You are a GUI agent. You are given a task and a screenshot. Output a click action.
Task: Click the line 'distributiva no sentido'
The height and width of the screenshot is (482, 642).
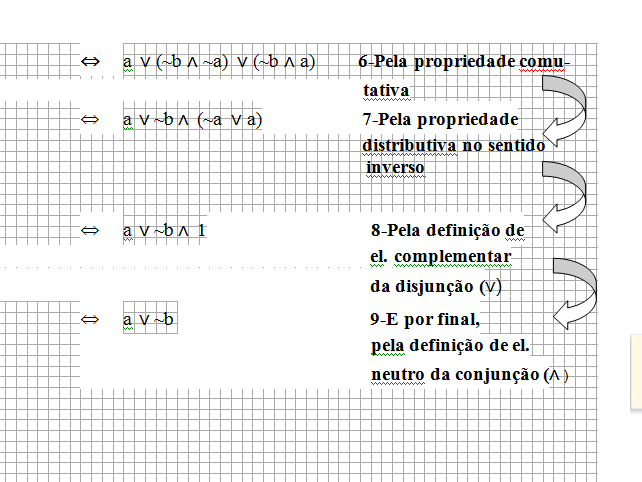pos(454,145)
